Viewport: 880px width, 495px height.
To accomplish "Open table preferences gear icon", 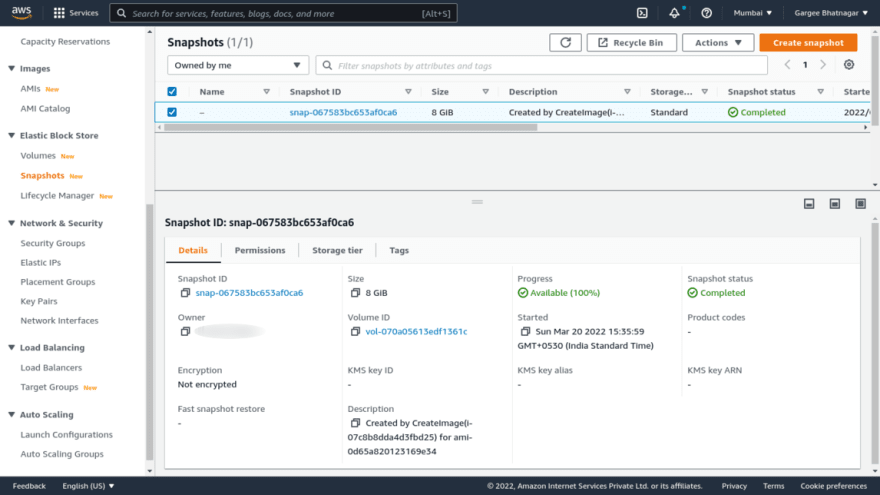I will pos(849,65).
